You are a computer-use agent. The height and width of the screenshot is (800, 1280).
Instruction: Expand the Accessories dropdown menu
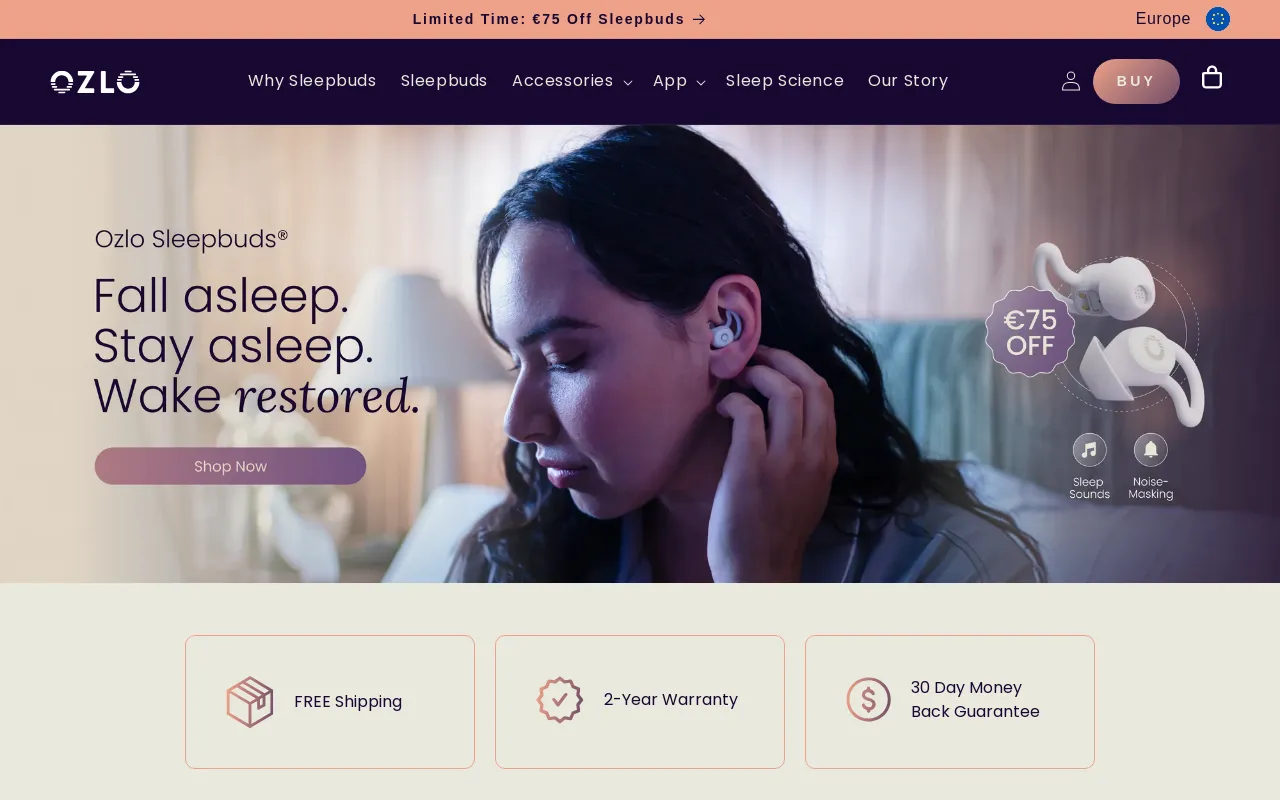point(572,81)
